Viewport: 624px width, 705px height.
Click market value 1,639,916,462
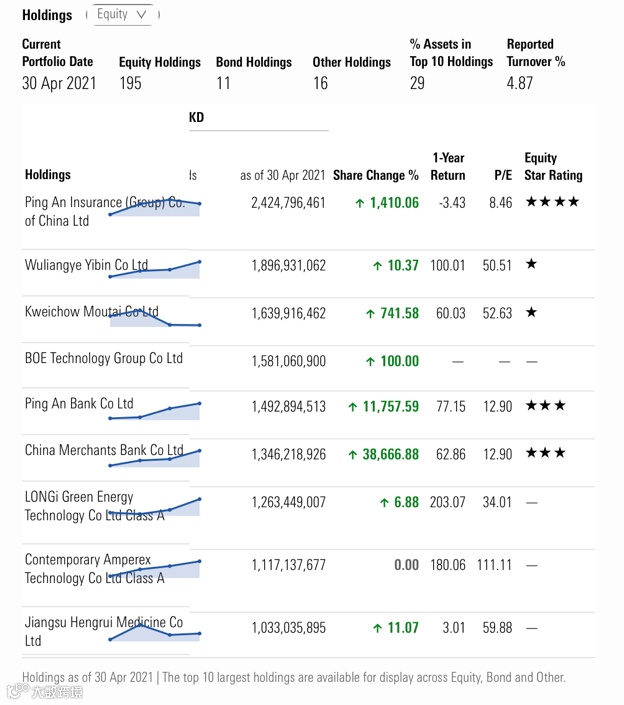[288, 313]
